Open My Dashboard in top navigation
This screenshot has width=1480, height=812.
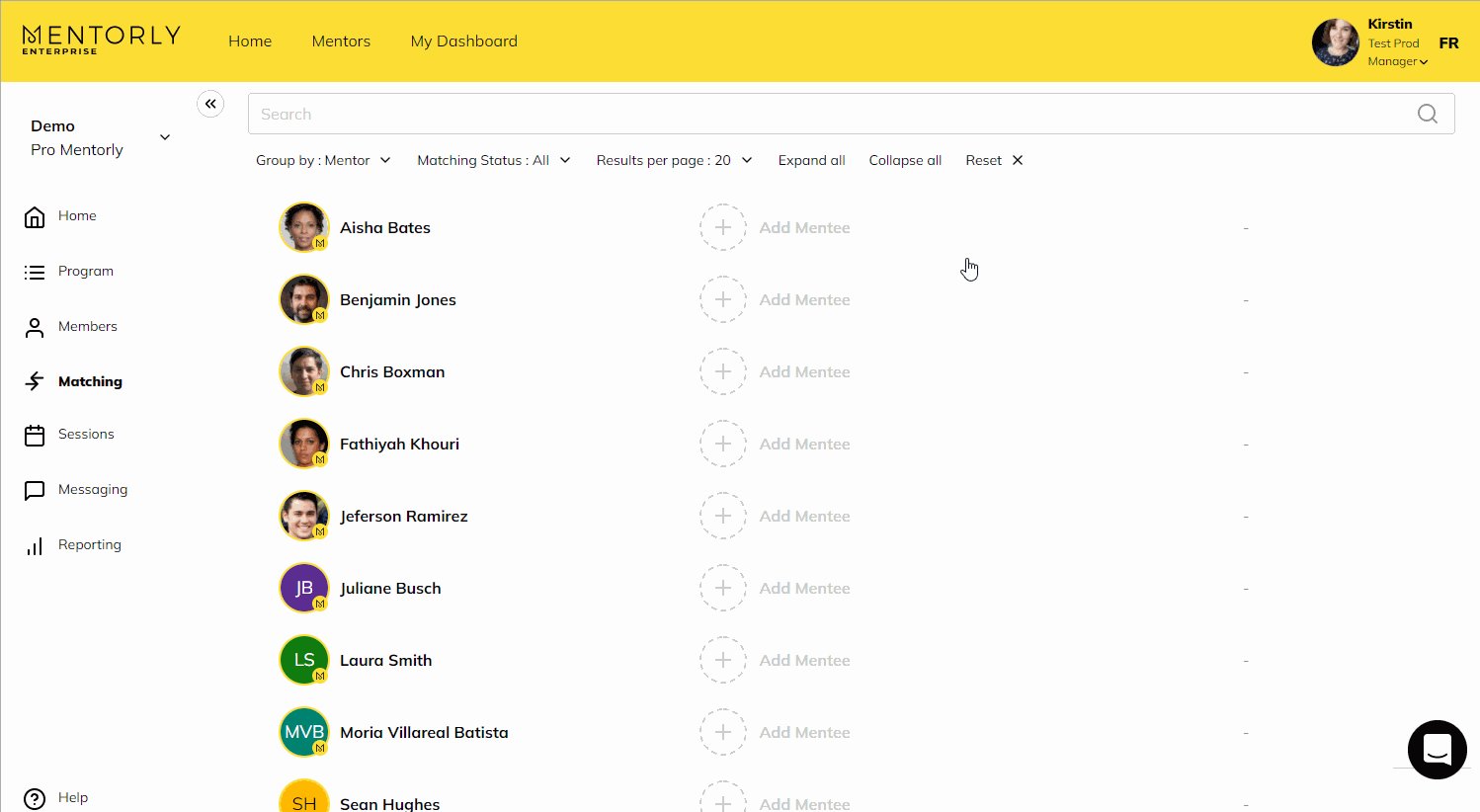click(463, 41)
